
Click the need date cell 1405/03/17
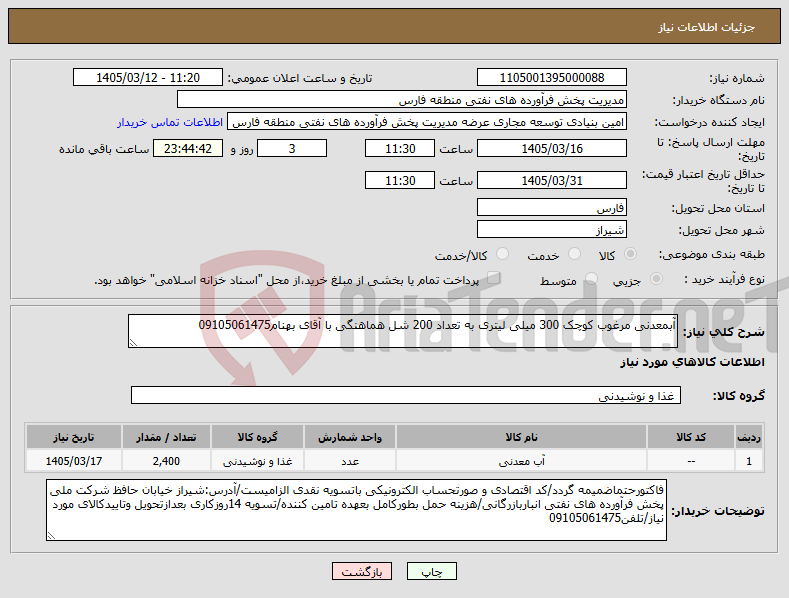(73, 461)
